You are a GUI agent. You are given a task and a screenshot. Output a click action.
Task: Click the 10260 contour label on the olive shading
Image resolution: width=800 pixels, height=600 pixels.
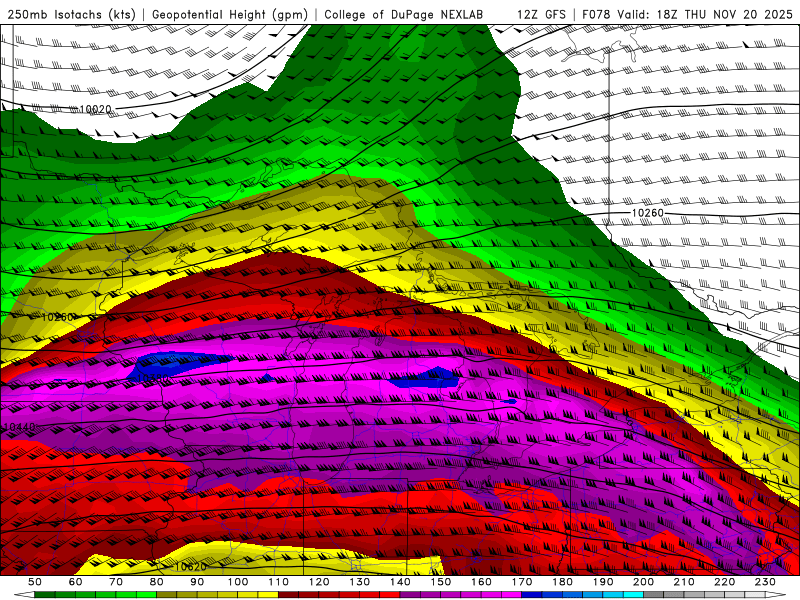(57, 317)
